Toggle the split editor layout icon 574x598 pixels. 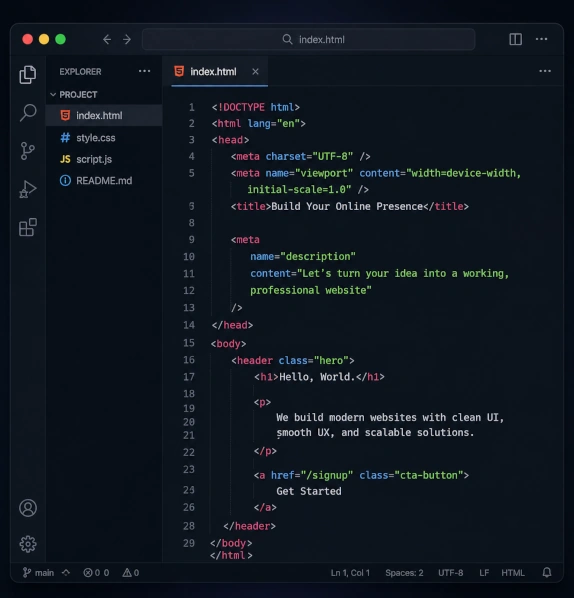(x=516, y=39)
